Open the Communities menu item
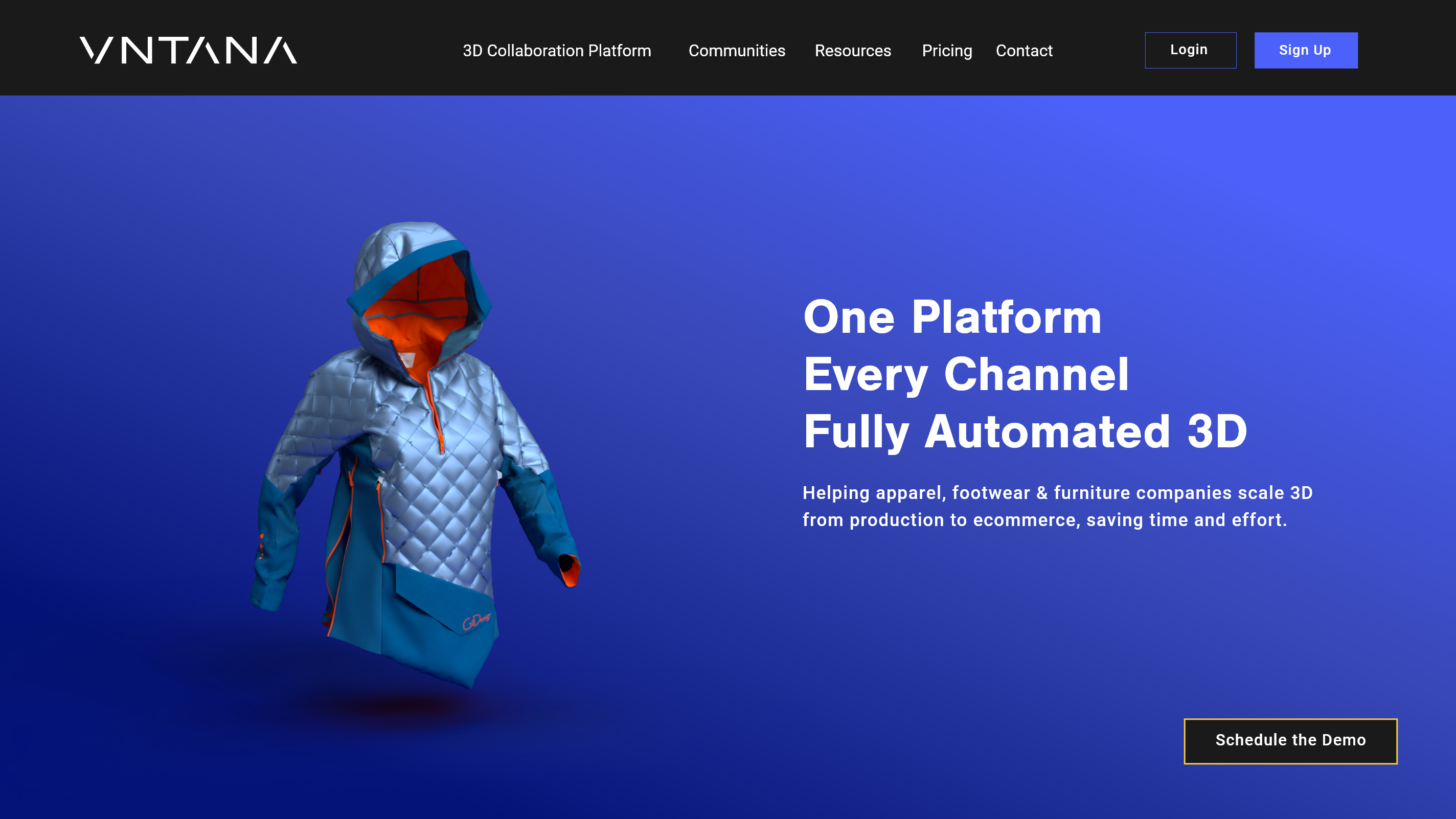 pyautogui.click(x=737, y=51)
